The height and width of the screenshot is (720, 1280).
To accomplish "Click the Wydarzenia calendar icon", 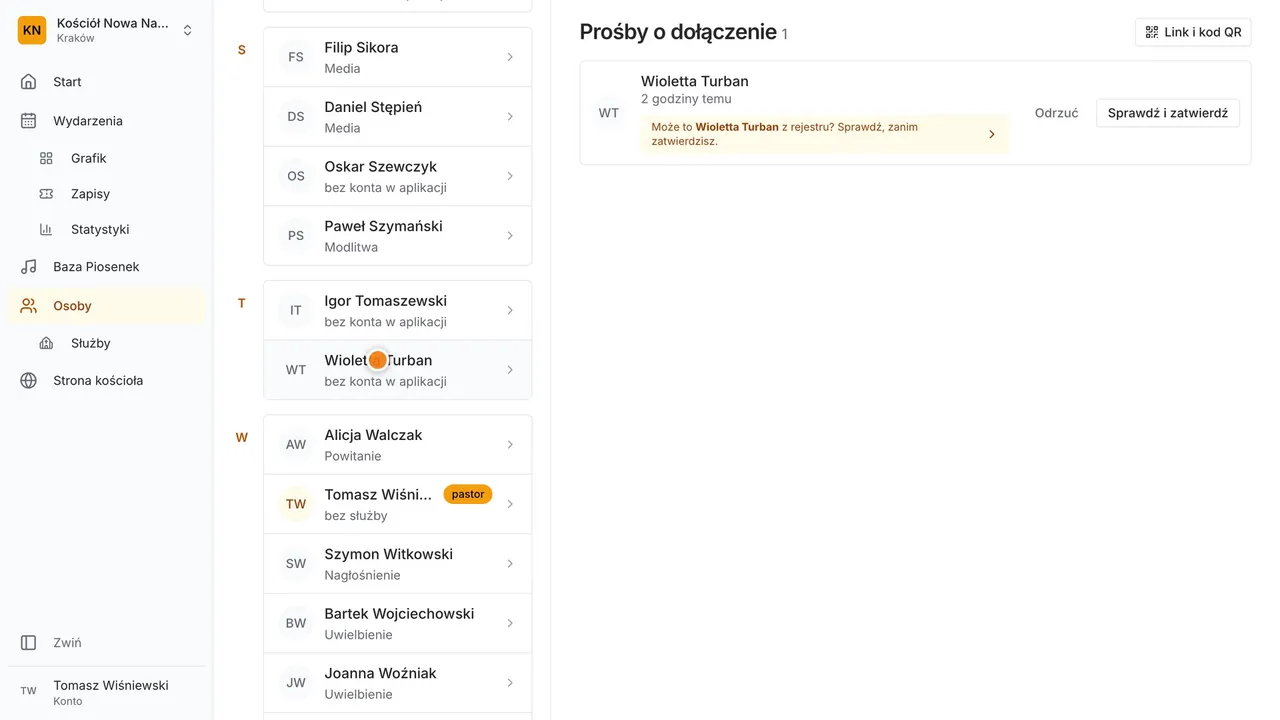I will pos(29,121).
